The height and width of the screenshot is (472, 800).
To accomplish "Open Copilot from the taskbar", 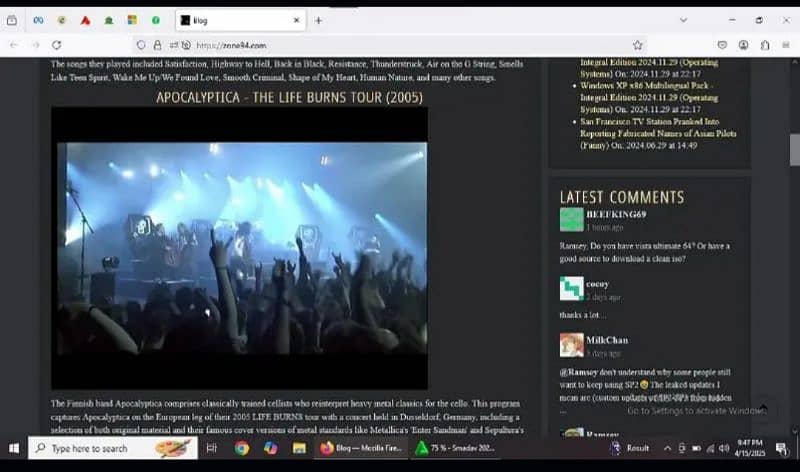I will pyautogui.click(x=270, y=448).
